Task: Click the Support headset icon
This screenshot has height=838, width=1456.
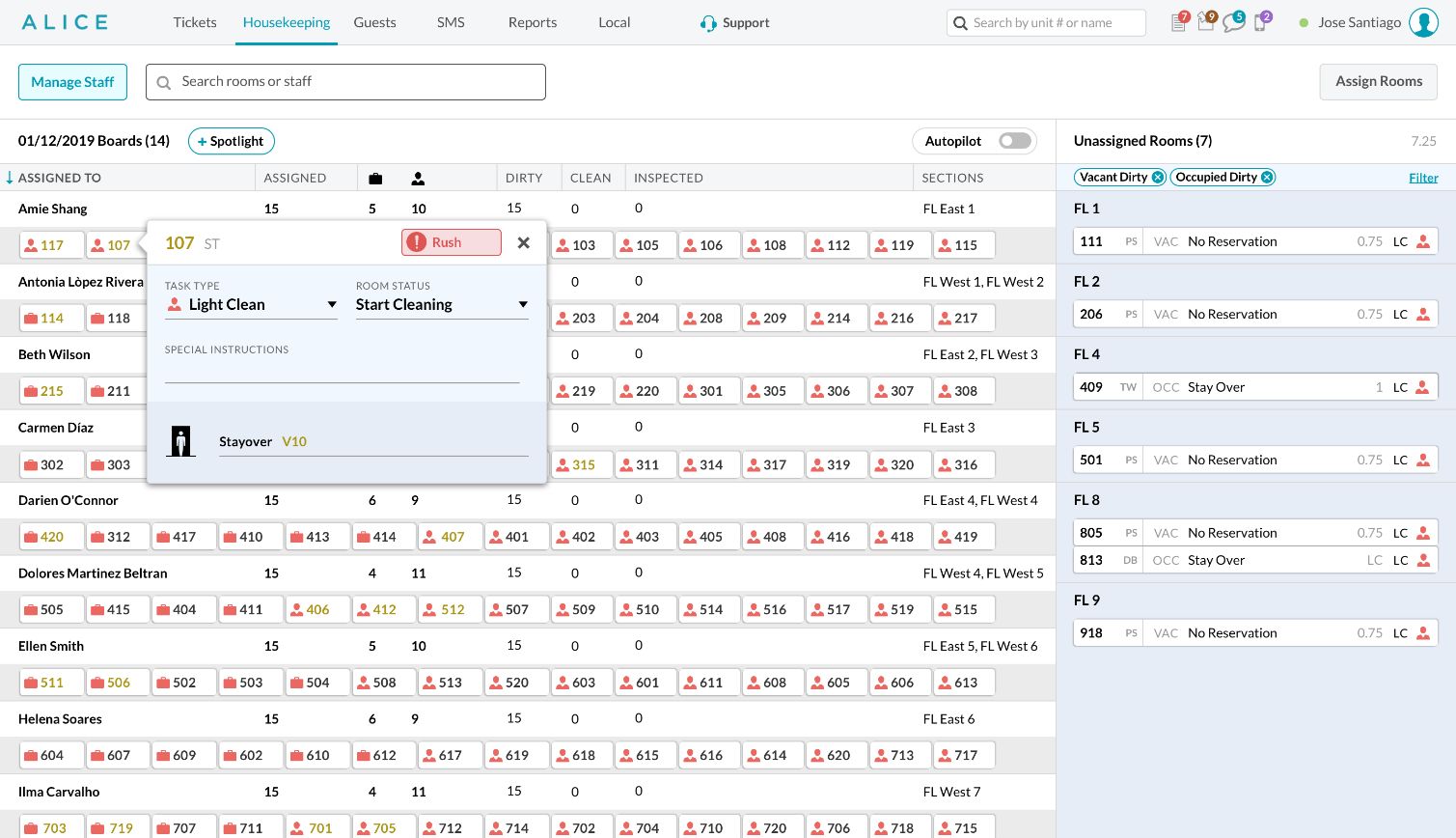Action: click(x=708, y=23)
